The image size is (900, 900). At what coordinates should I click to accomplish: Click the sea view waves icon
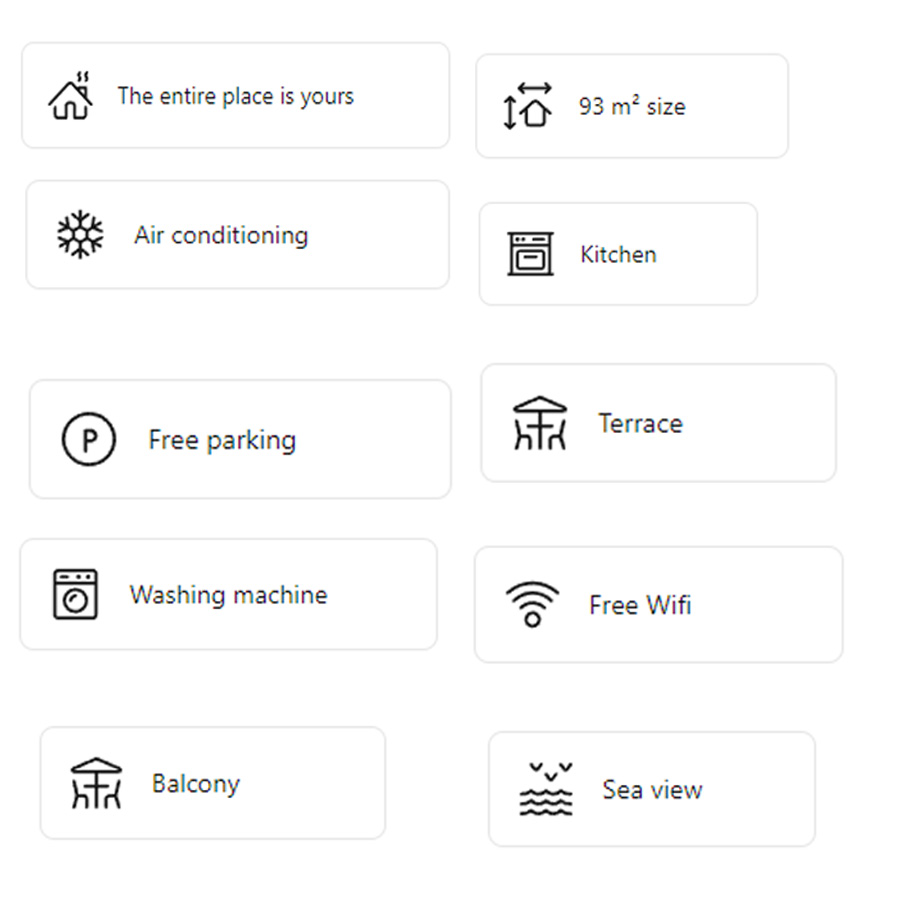point(547,789)
